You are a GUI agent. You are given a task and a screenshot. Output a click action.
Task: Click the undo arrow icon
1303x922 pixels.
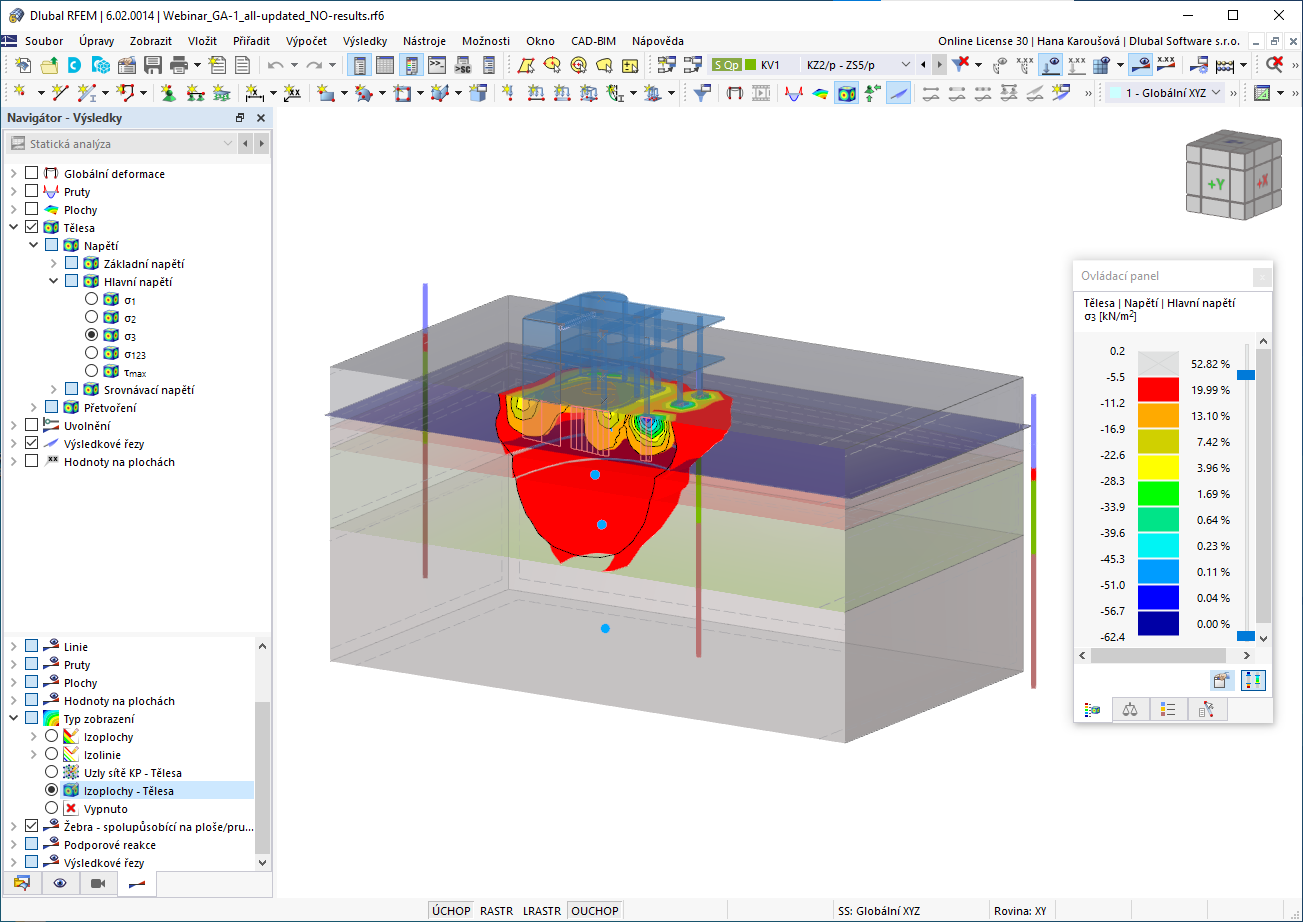[276, 65]
